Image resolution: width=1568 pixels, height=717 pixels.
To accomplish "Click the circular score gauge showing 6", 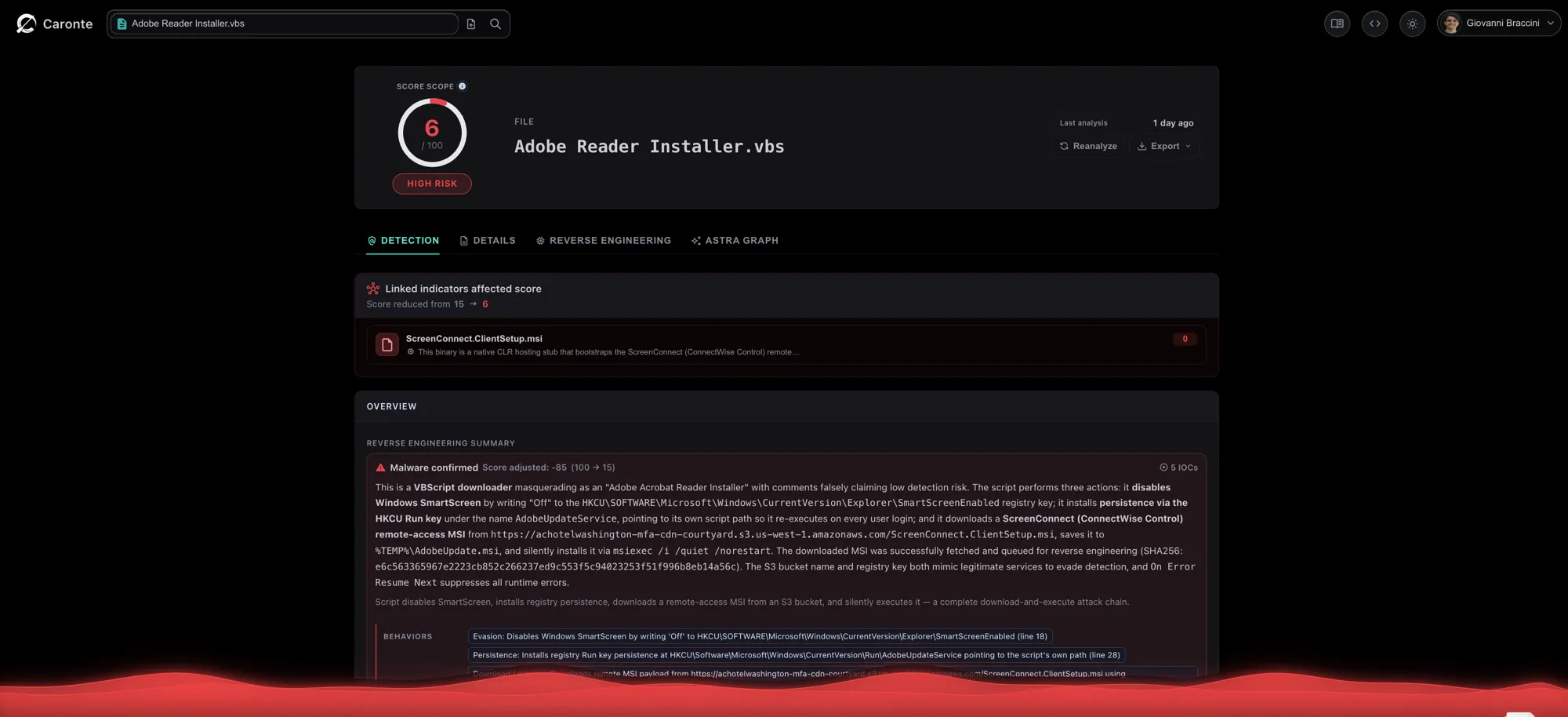I will (432, 133).
